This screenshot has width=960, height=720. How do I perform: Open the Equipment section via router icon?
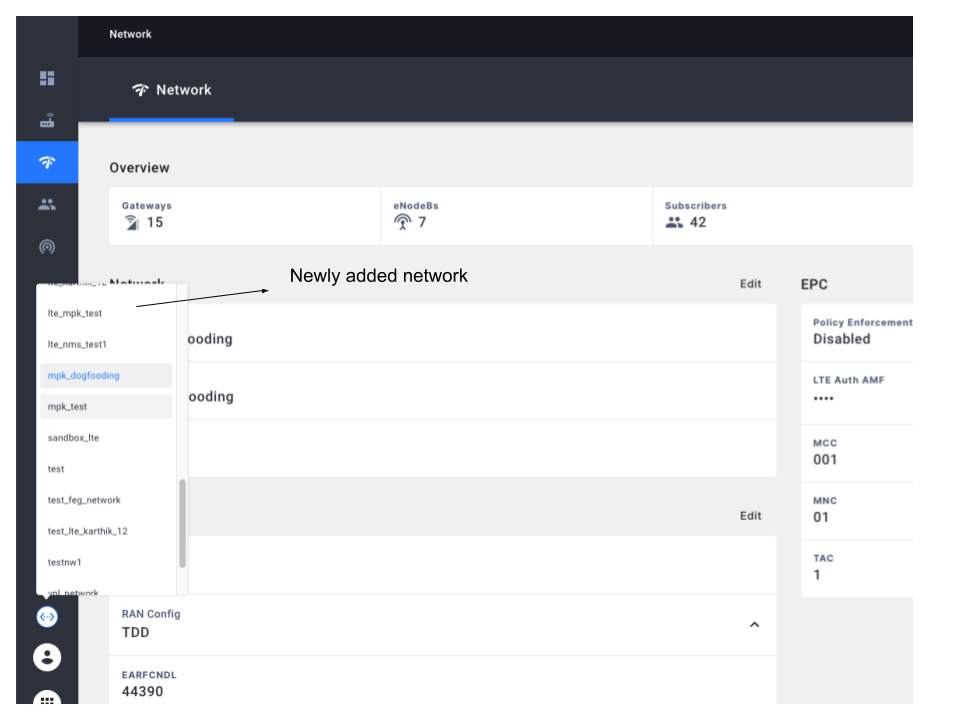point(46,119)
